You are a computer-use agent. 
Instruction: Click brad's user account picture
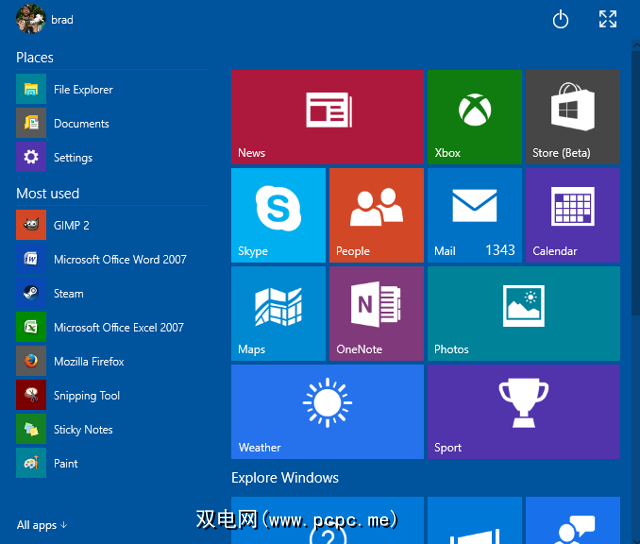pos(31,19)
